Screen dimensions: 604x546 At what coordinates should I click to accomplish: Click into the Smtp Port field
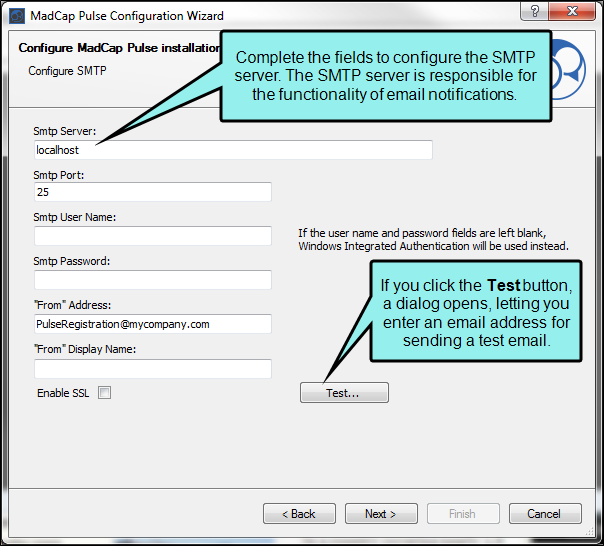click(153, 192)
